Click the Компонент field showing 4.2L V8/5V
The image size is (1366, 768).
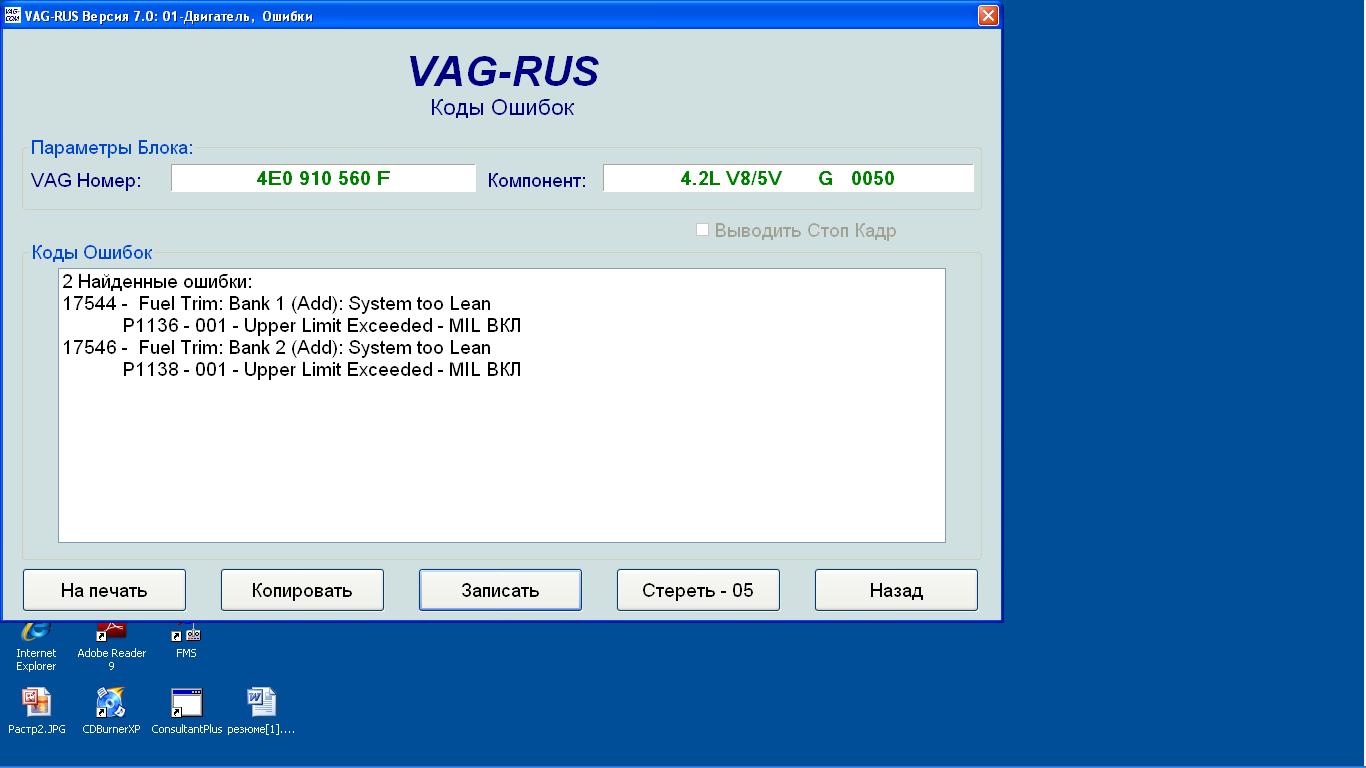click(x=787, y=179)
